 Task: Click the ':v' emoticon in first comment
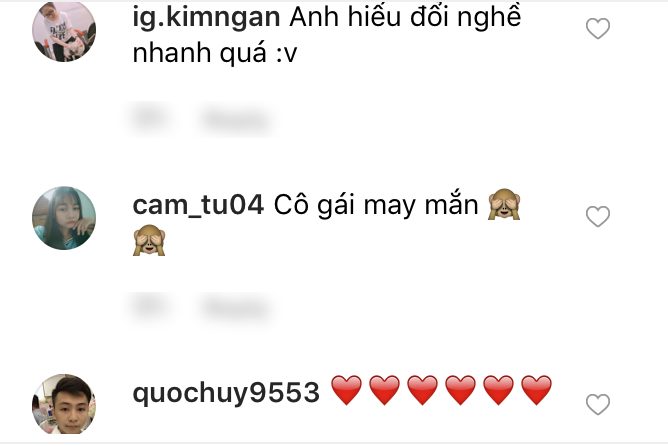click(x=285, y=54)
